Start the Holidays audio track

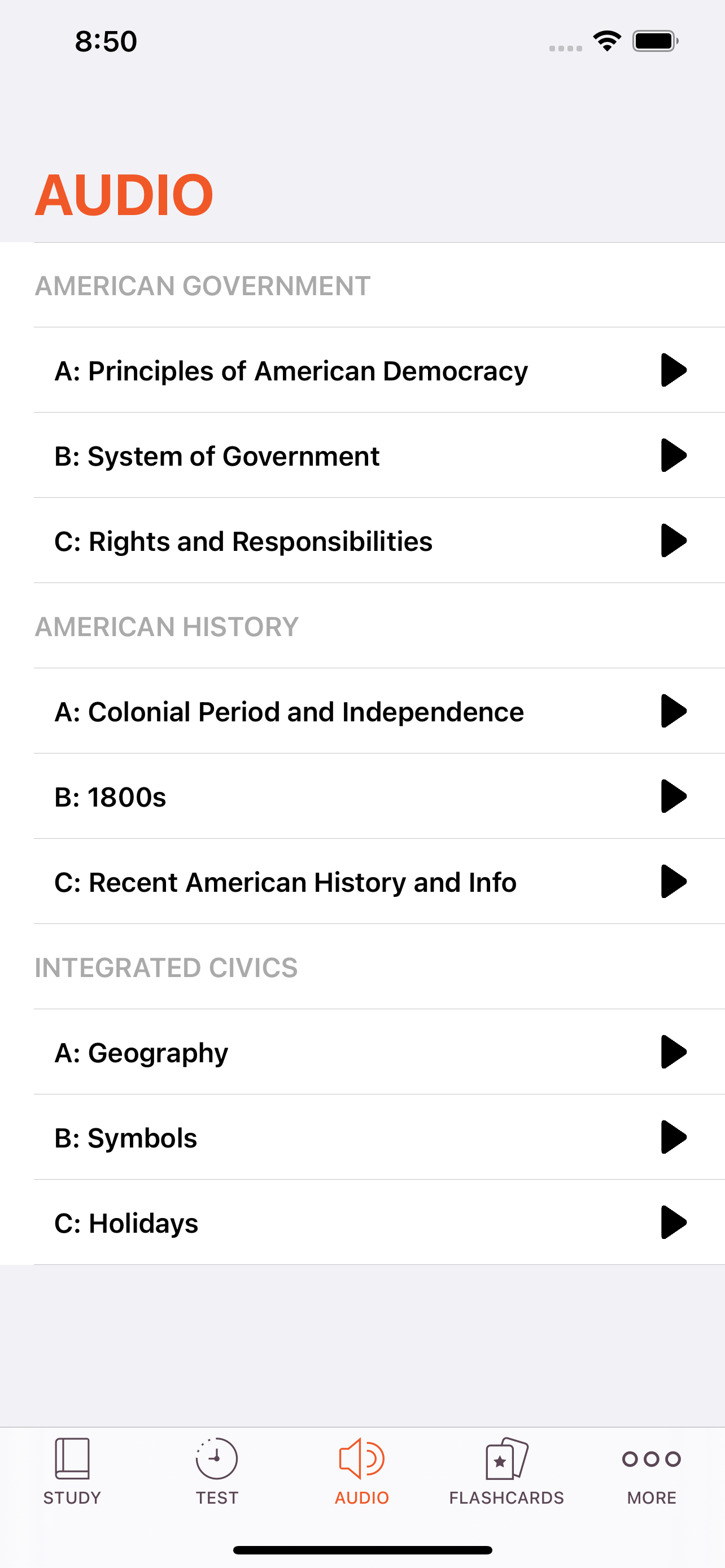(x=673, y=1222)
